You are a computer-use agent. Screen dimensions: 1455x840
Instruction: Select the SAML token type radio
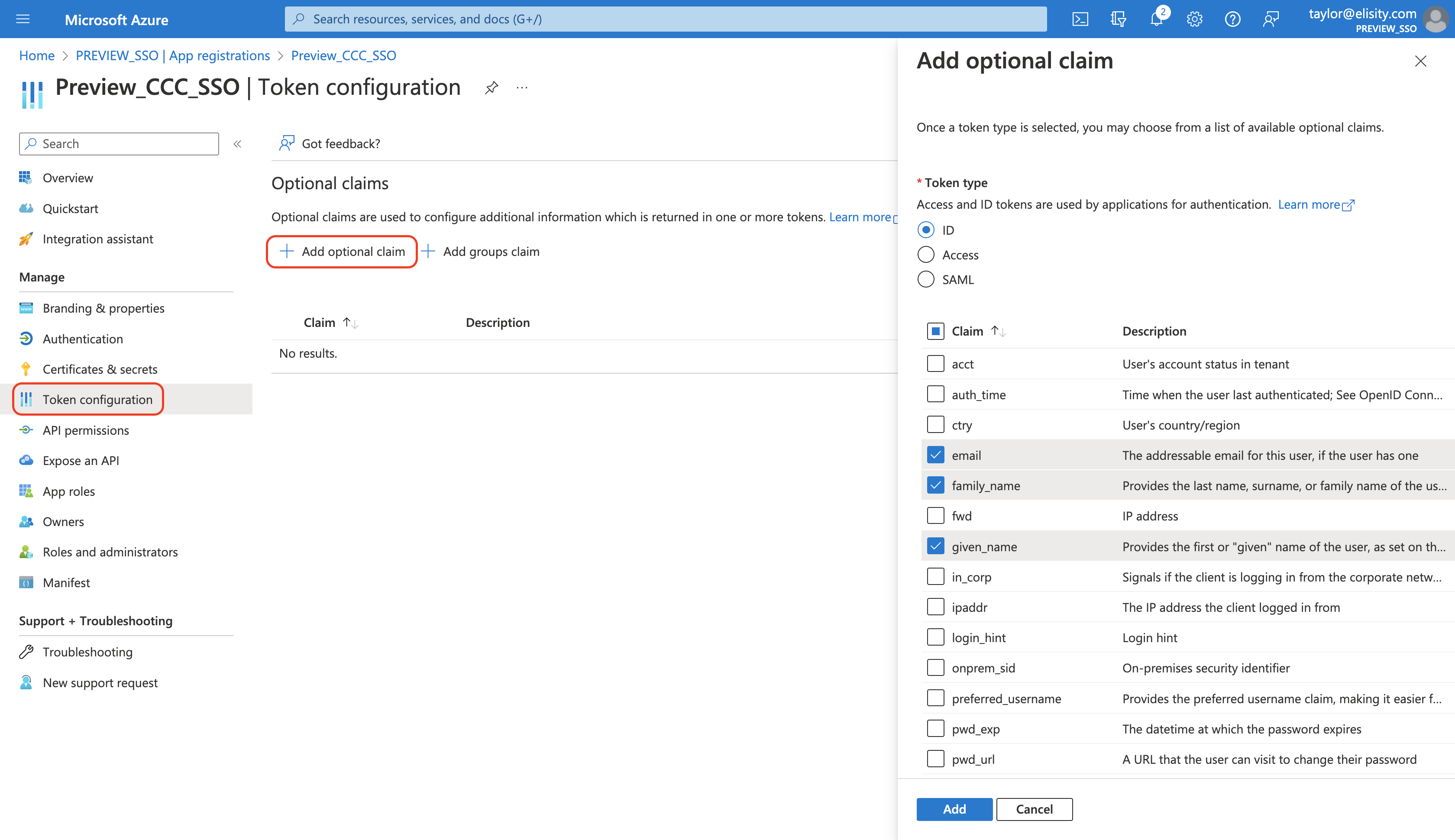925,279
